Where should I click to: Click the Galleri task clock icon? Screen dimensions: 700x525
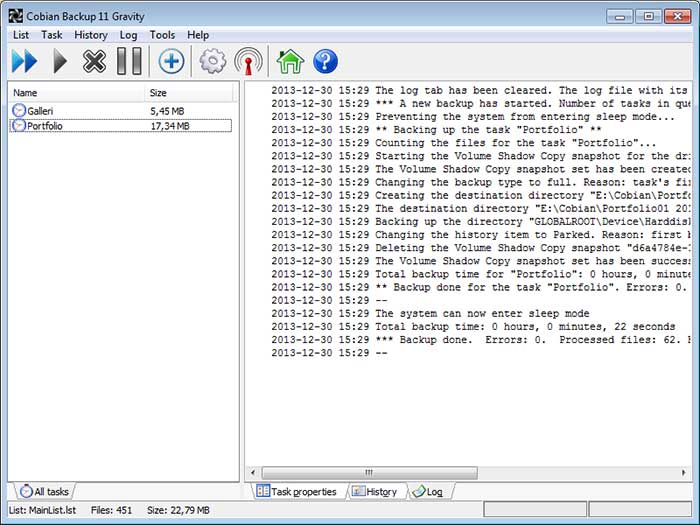(19, 110)
